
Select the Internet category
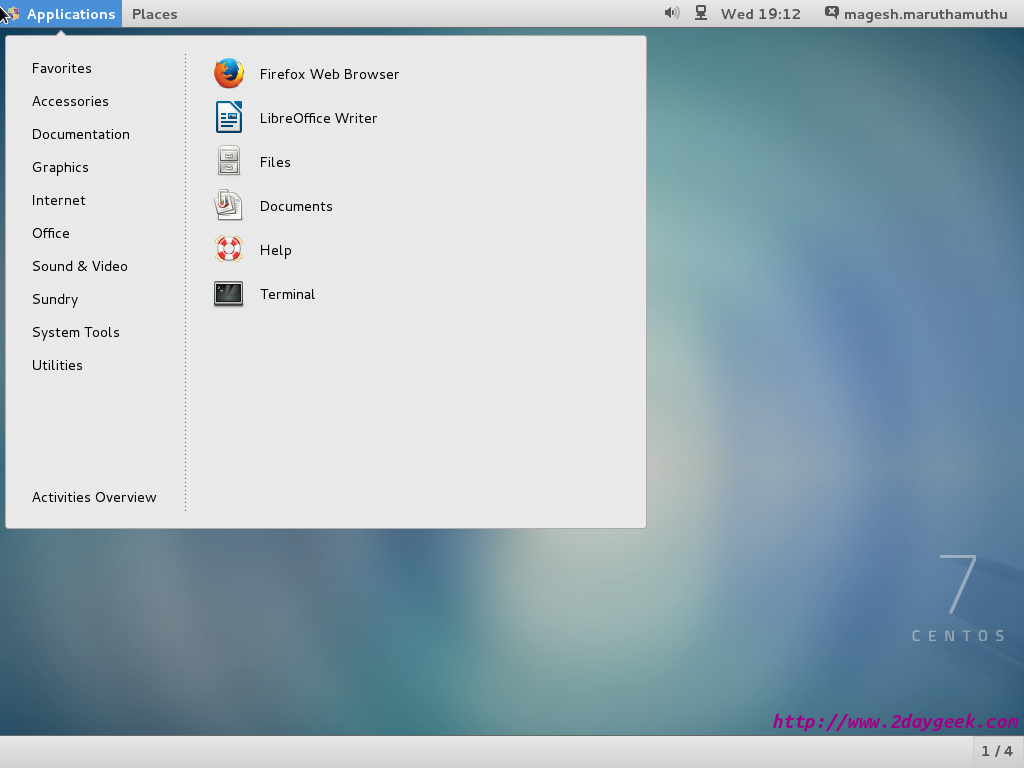tap(59, 200)
